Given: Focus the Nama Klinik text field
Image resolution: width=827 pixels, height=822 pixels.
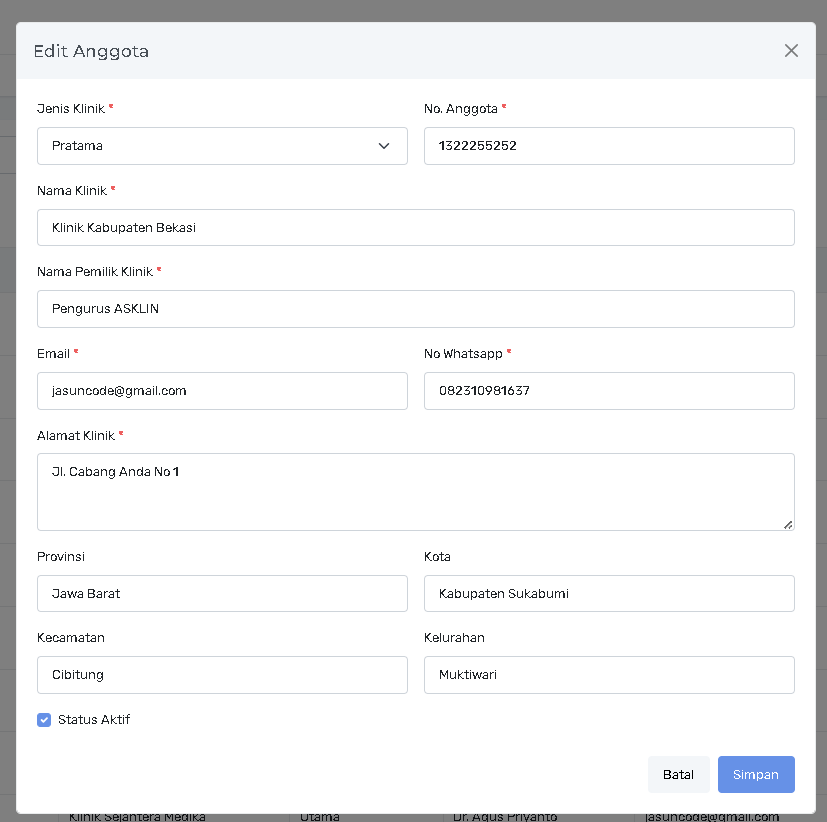Looking at the screenshot, I should click(x=415, y=228).
